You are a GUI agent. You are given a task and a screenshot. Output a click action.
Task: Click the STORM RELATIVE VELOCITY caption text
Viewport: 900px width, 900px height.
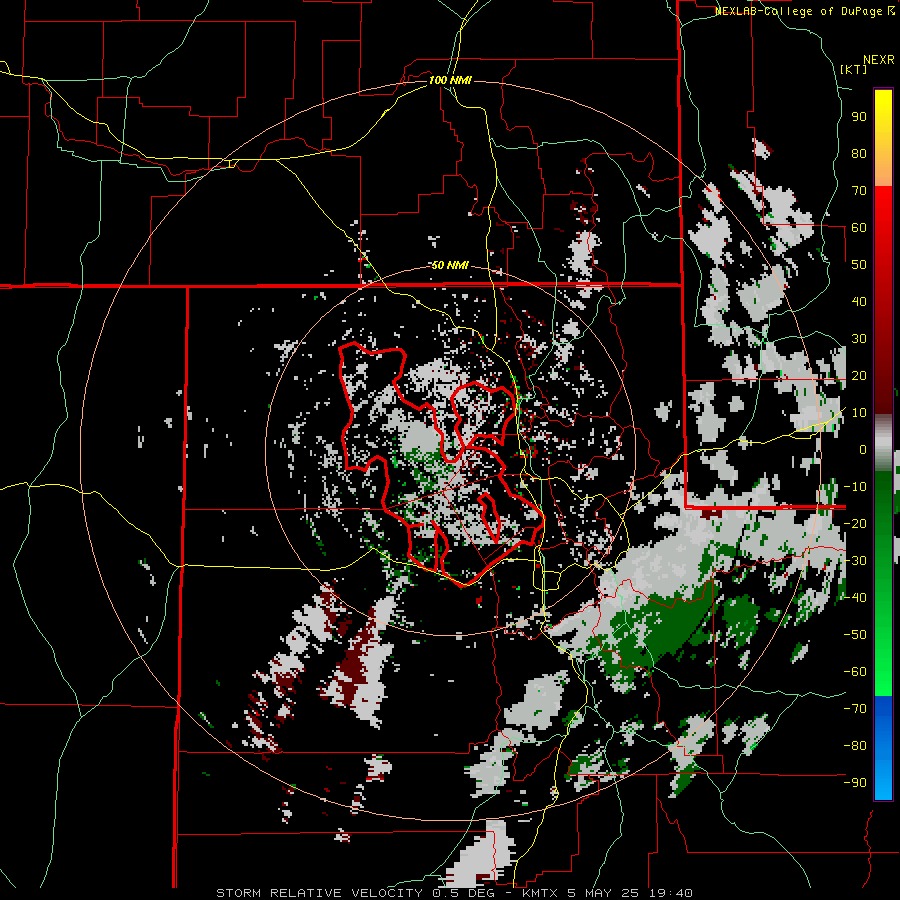(319, 893)
